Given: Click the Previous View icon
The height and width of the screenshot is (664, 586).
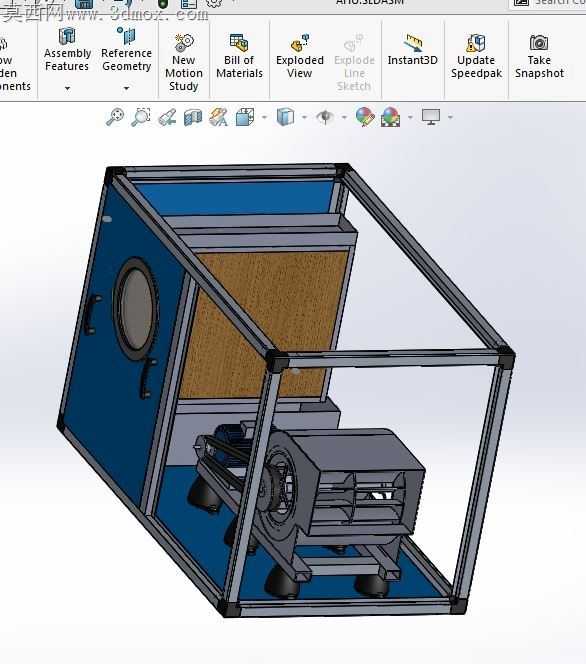Looking at the screenshot, I should [x=167, y=117].
